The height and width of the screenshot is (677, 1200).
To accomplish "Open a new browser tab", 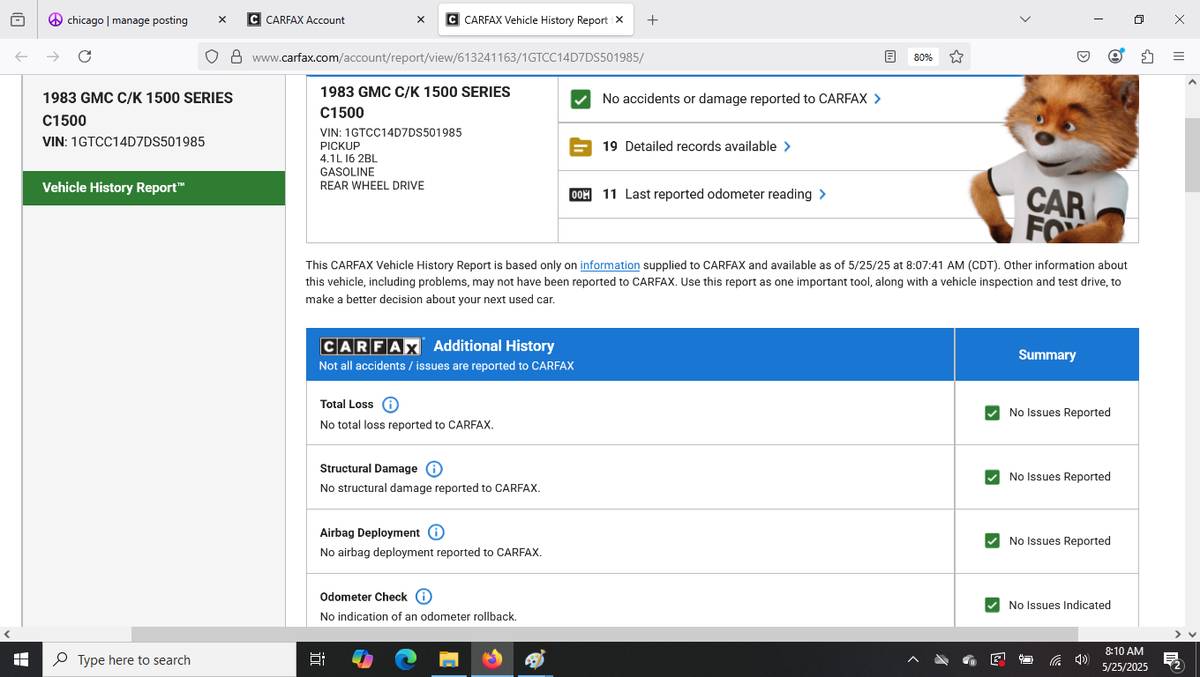I will [x=652, y=20].
